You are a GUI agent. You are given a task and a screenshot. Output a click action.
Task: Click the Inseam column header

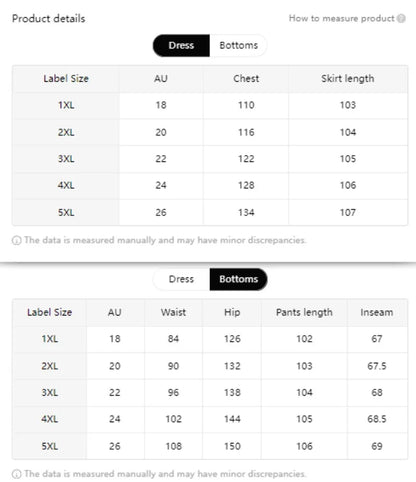pos(377,312)
